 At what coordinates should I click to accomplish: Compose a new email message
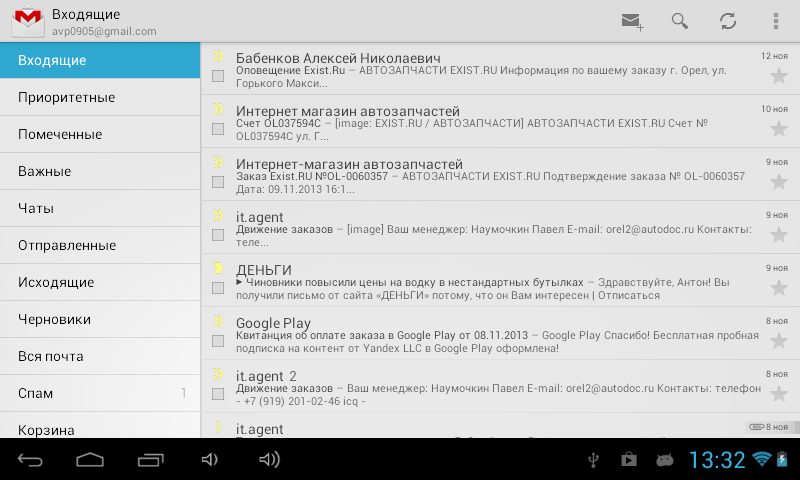pyautogui.click(x=632, y=21)
